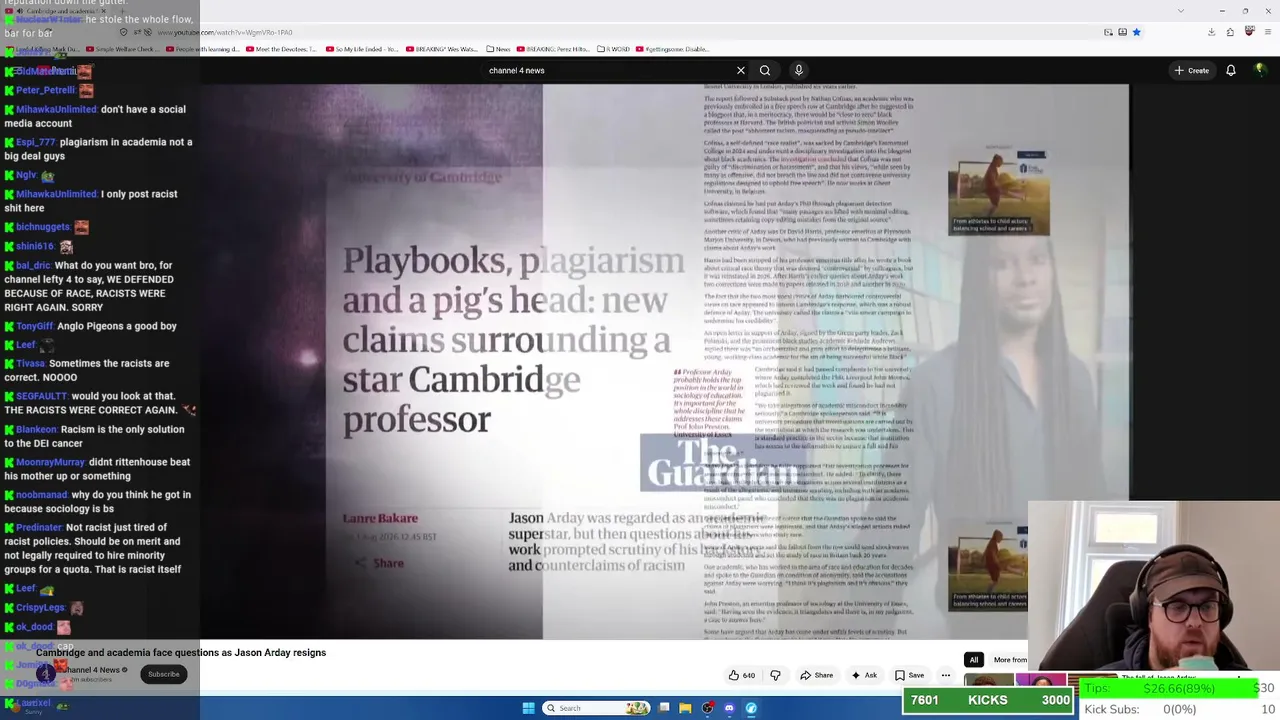
Task: Subscribe to the Channel 4 News channel
Action: point(164,674)
